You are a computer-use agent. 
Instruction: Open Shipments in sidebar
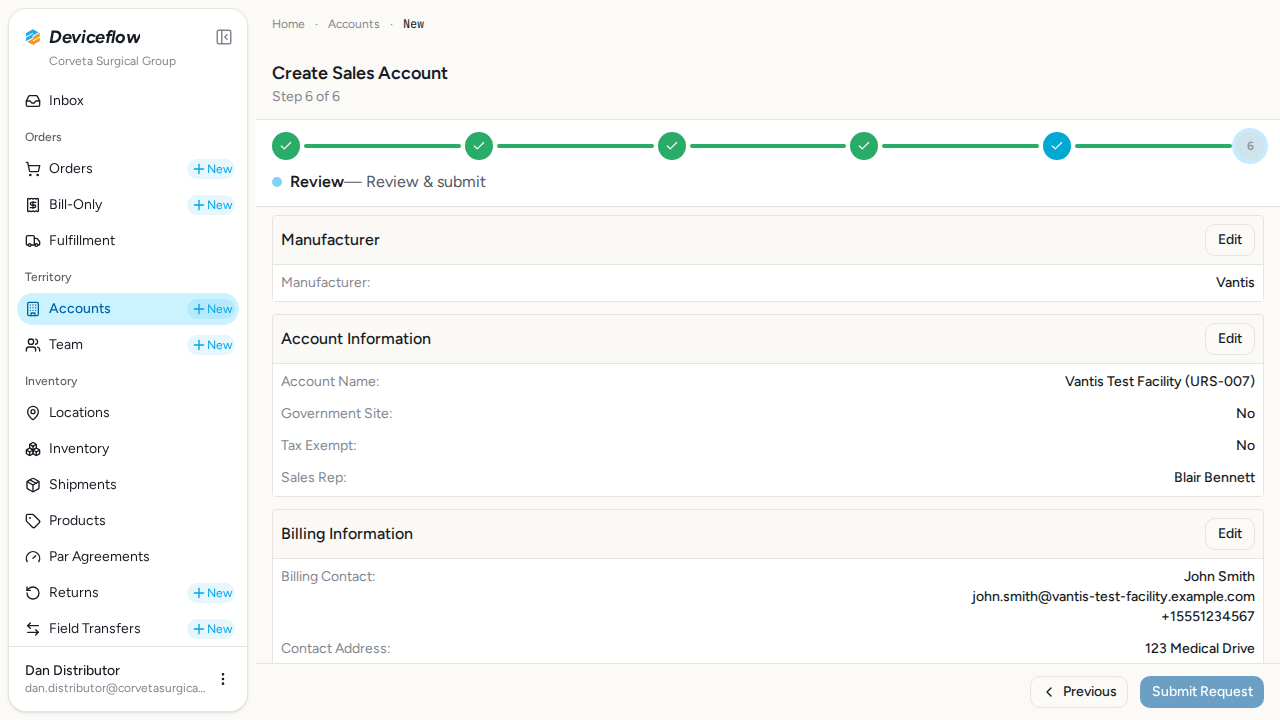128,485
